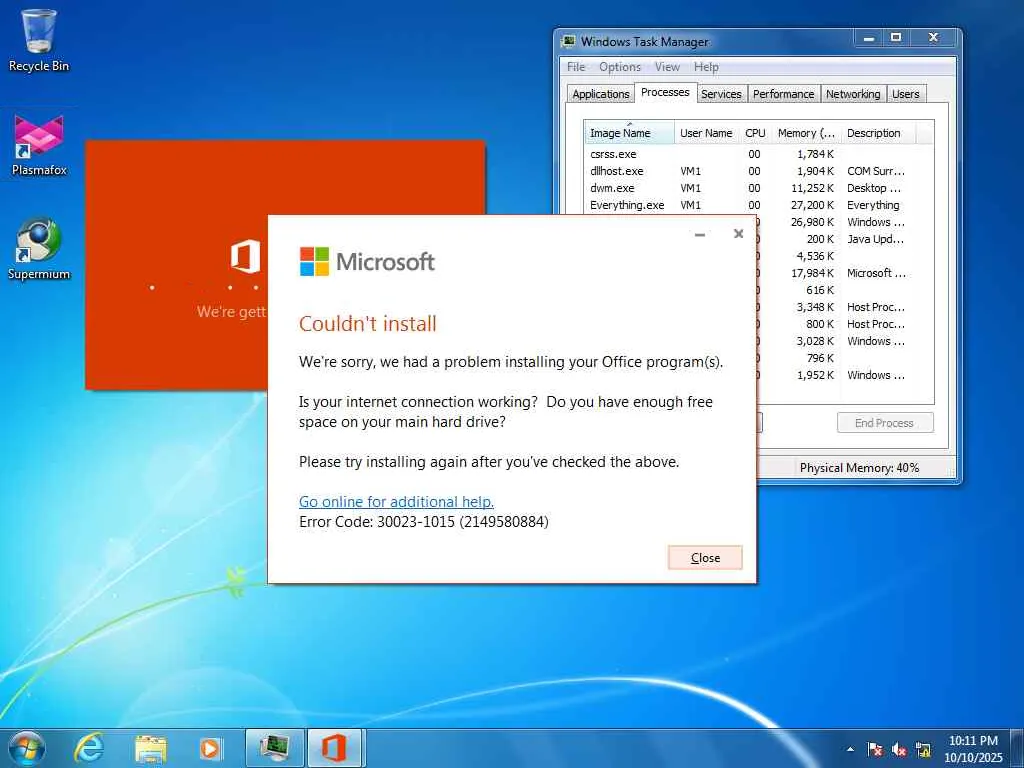Go to the Networking tab

[x=853, y=94]
